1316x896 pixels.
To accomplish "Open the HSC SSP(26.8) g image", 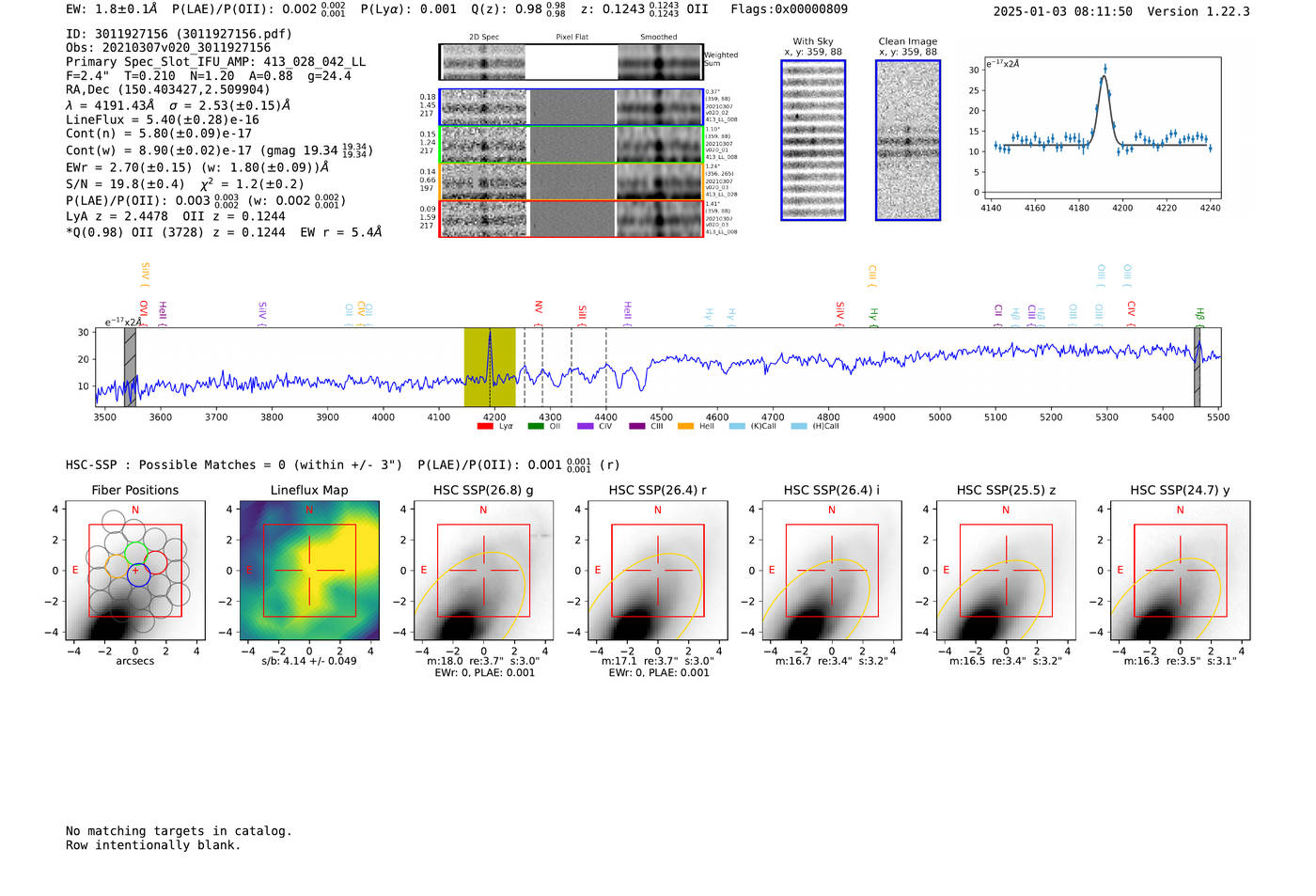I will coord(483,571).
